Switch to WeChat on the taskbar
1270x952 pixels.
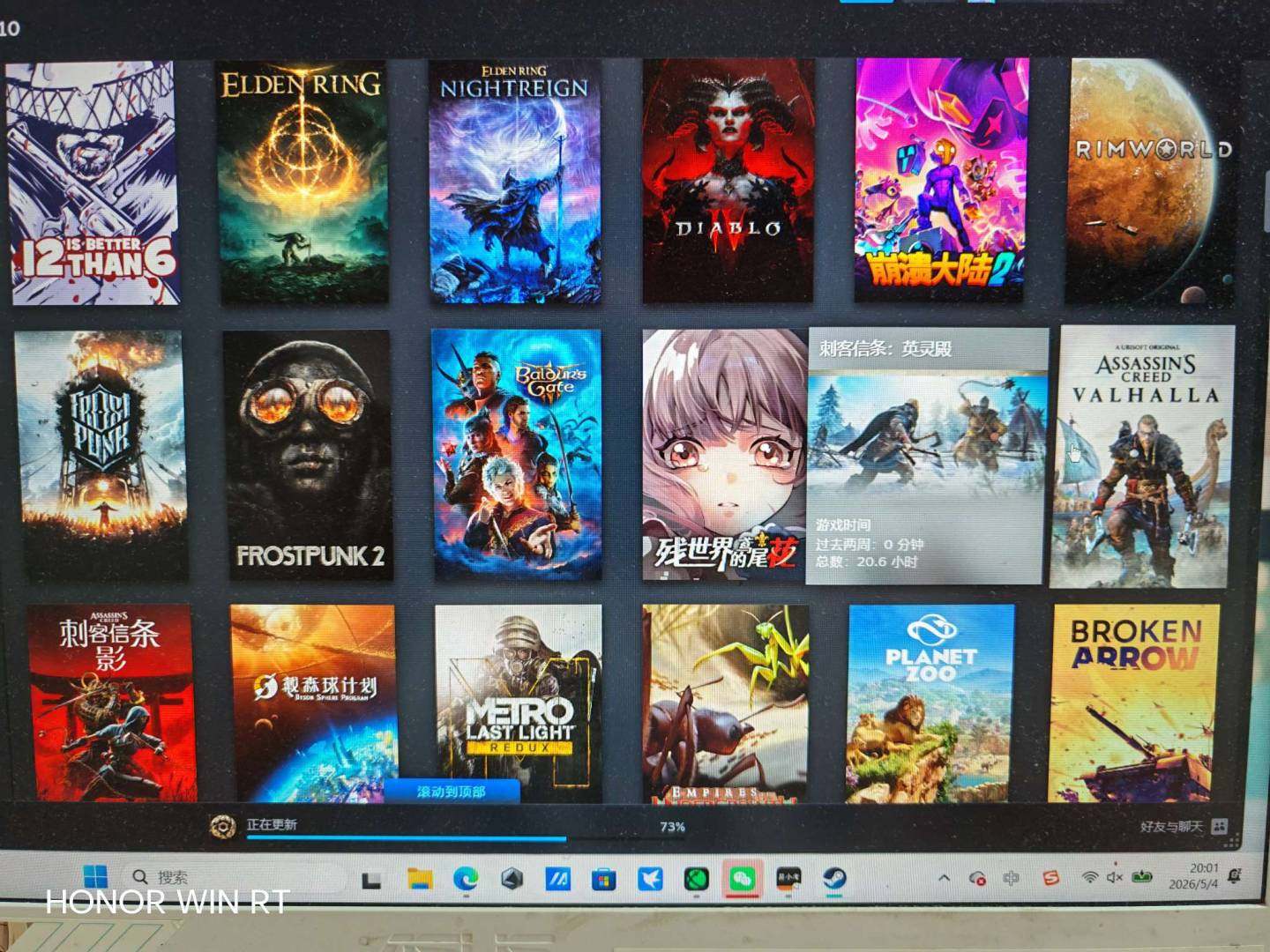(x=743, y=879)
